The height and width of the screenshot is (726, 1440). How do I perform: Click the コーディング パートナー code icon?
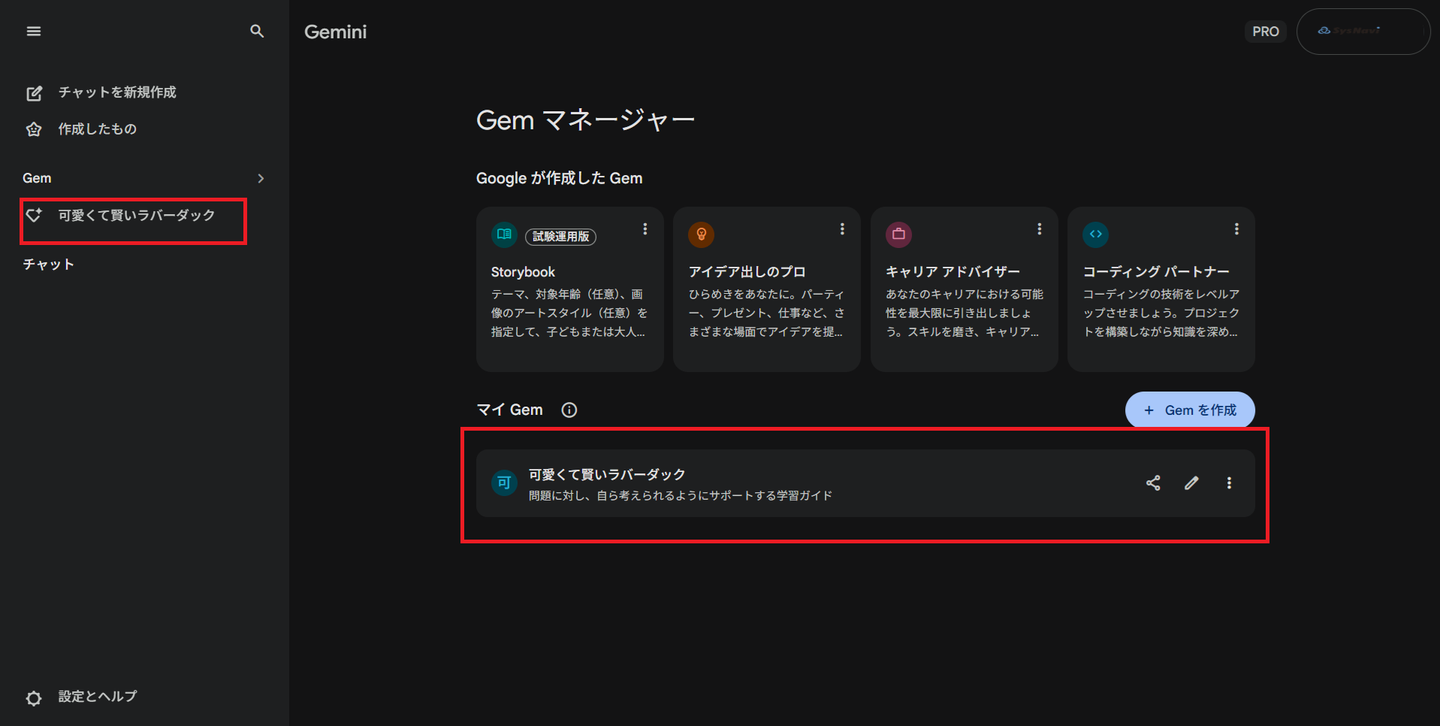(x=1095, y=234)
